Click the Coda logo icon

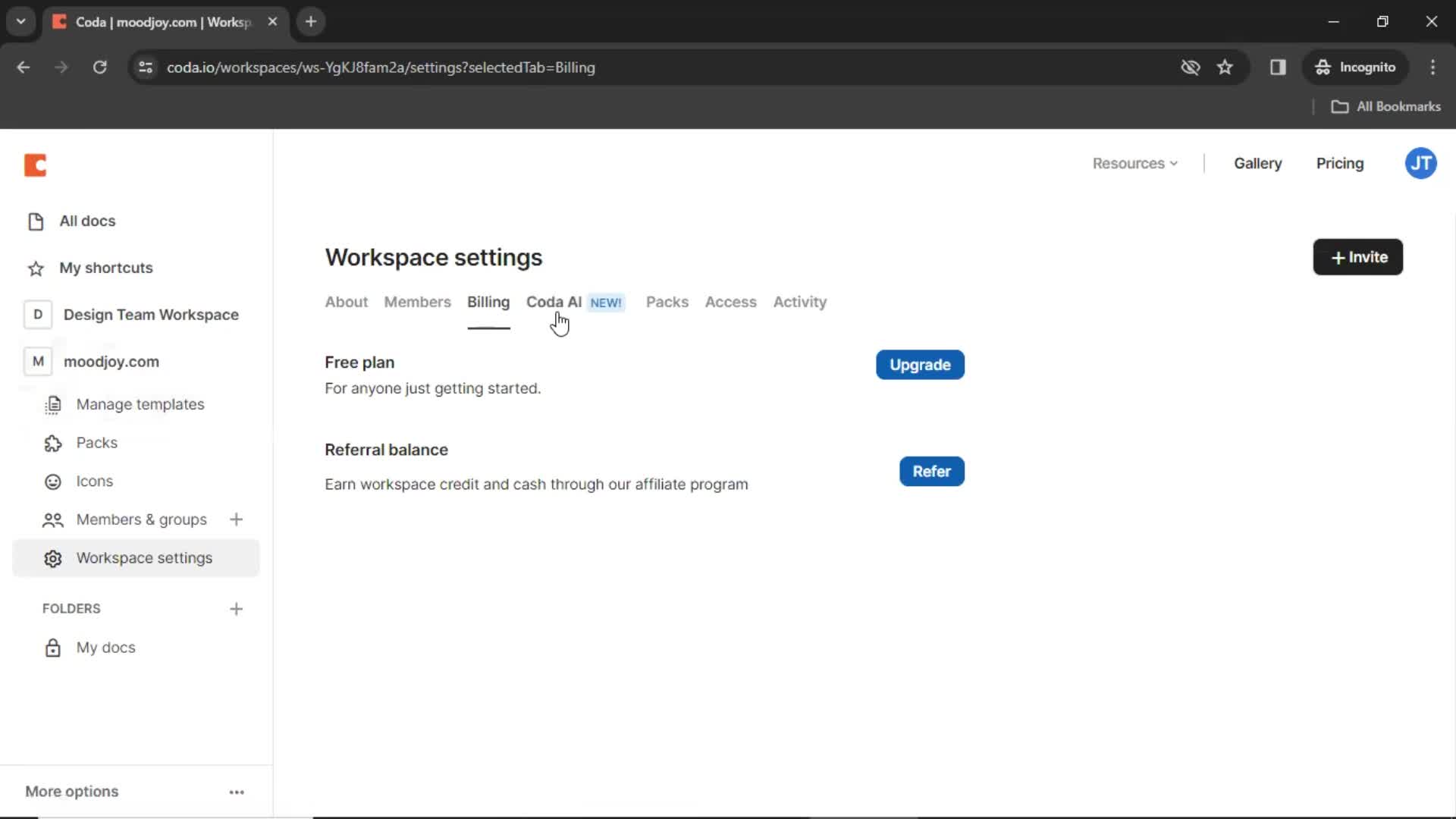pyautogui.click(x=35, y=165)
